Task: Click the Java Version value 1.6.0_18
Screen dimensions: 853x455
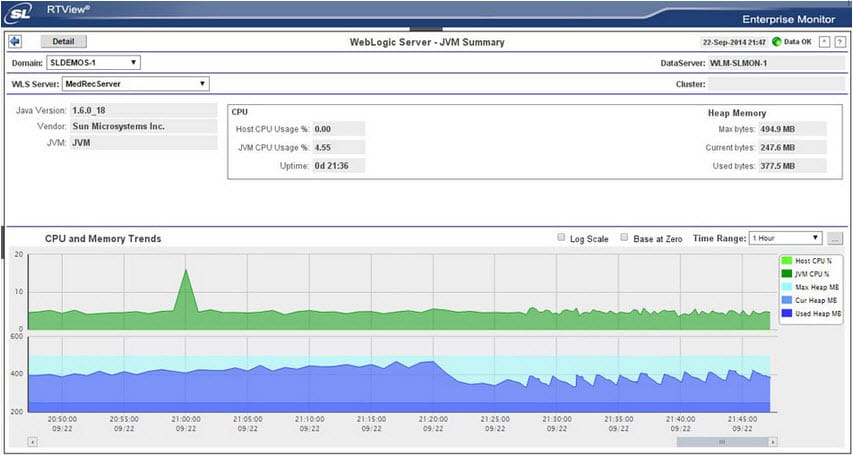Action: coord(144,110)
